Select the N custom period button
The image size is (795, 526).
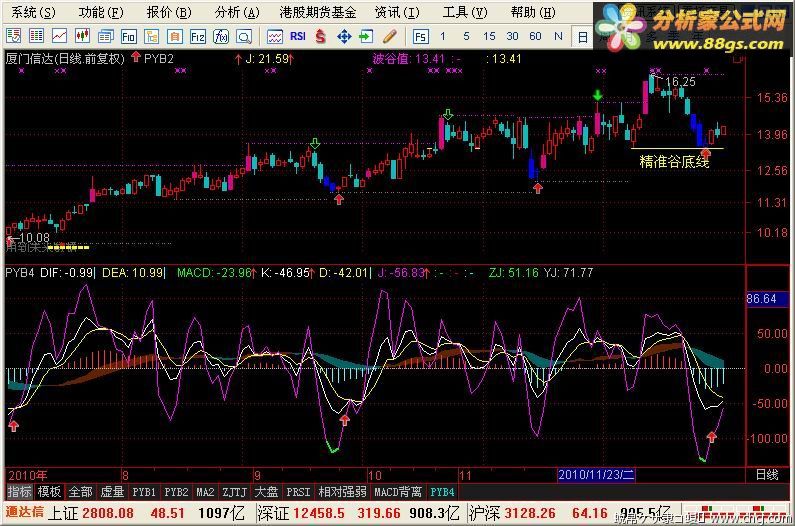[558, 36]
